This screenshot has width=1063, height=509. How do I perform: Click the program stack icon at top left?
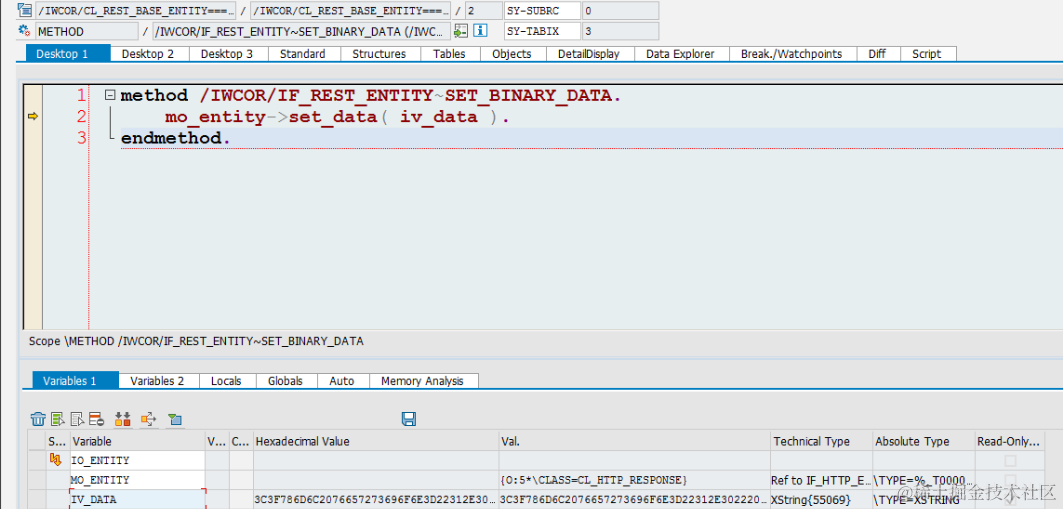tap(24, 9)
